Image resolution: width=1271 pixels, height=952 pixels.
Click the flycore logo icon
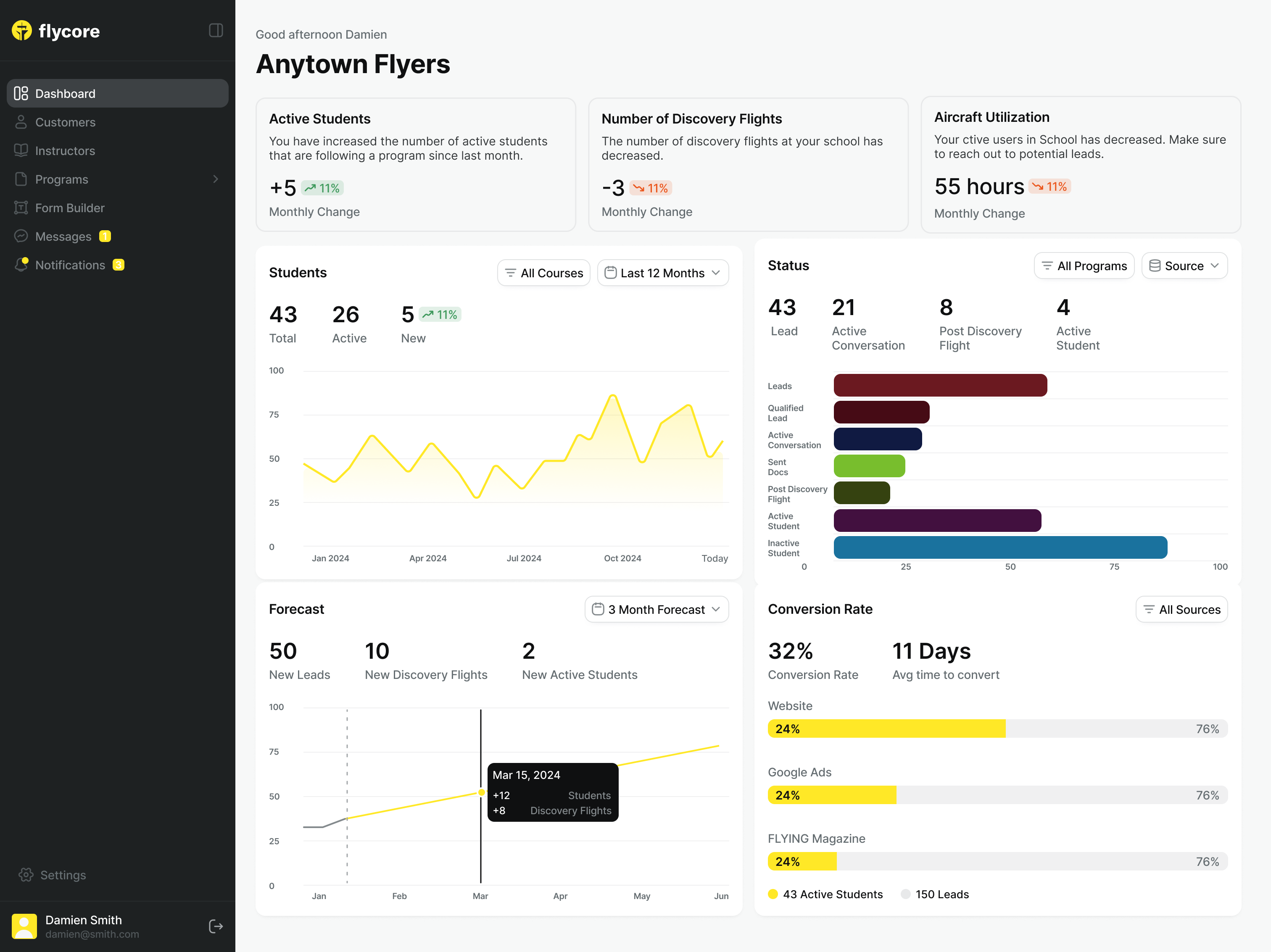tap(22, 30)
